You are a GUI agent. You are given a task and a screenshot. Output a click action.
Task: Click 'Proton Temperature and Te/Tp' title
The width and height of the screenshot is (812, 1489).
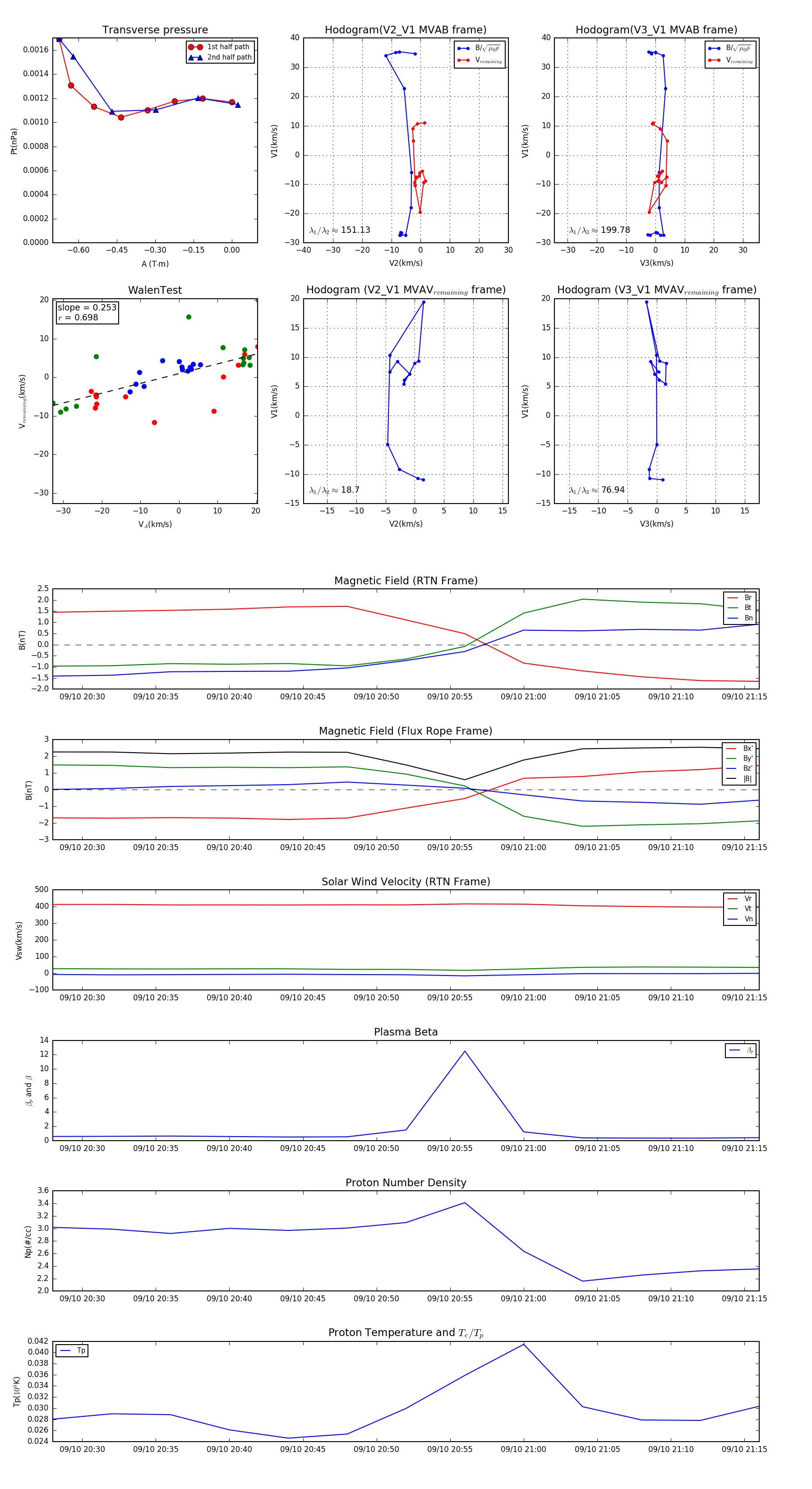pos(406,1333)
